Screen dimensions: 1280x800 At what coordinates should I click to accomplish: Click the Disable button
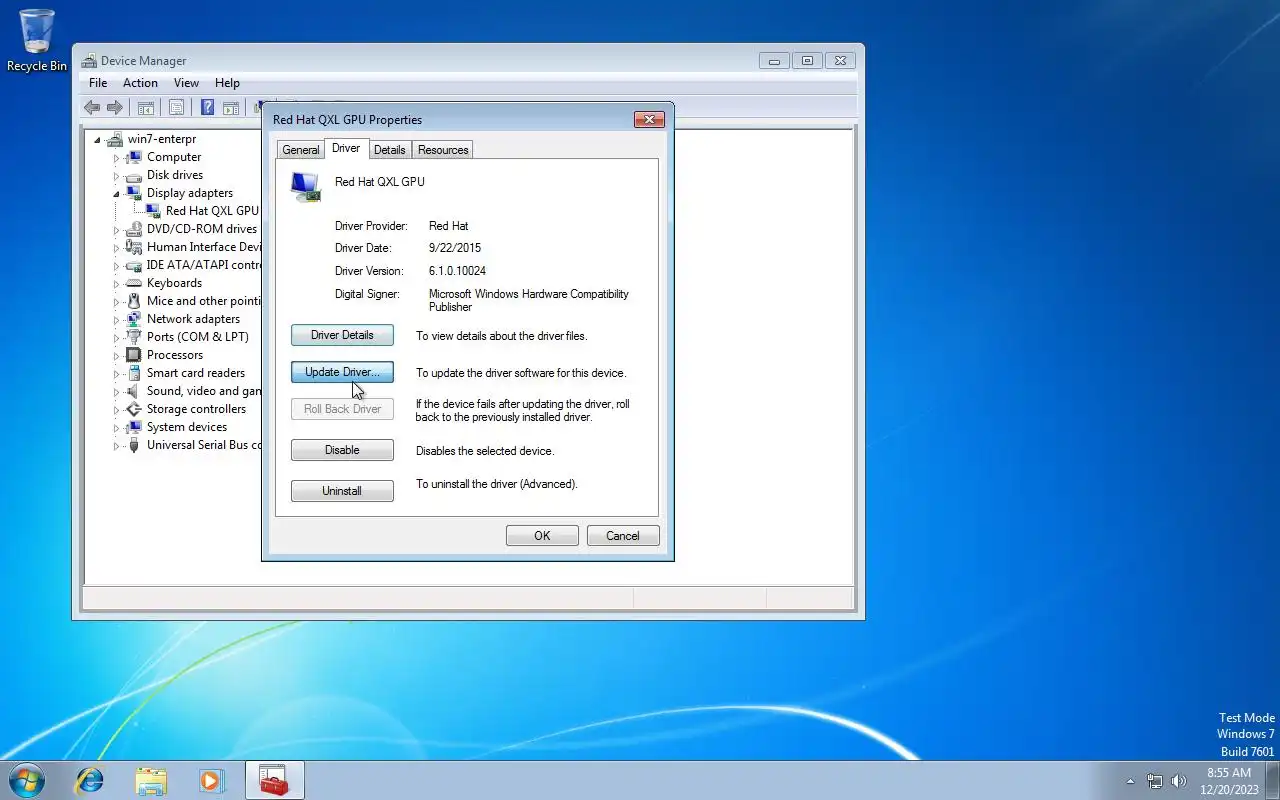342,450
